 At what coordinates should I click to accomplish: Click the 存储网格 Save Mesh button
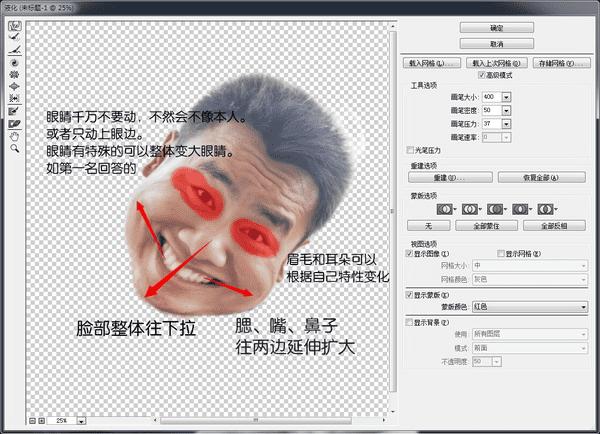pos(562,63)
